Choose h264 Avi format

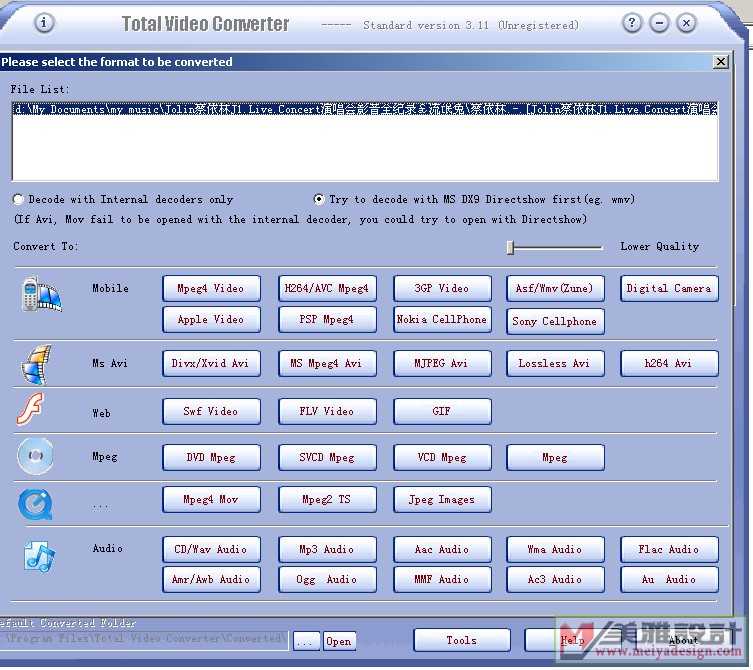point(669,363)
